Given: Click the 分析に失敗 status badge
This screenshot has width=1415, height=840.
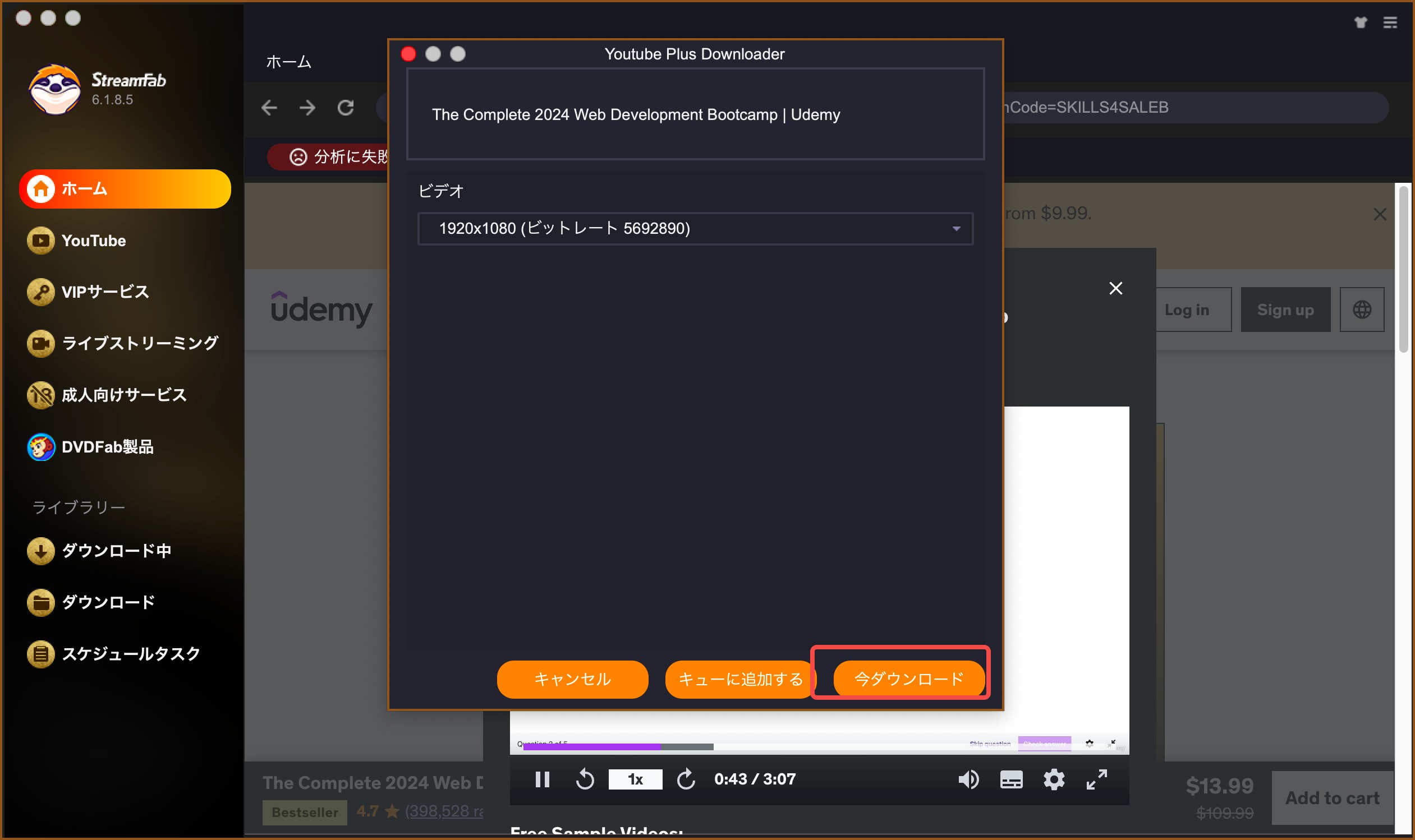Looking at the screenshot, I should click(x=328, y=156).
